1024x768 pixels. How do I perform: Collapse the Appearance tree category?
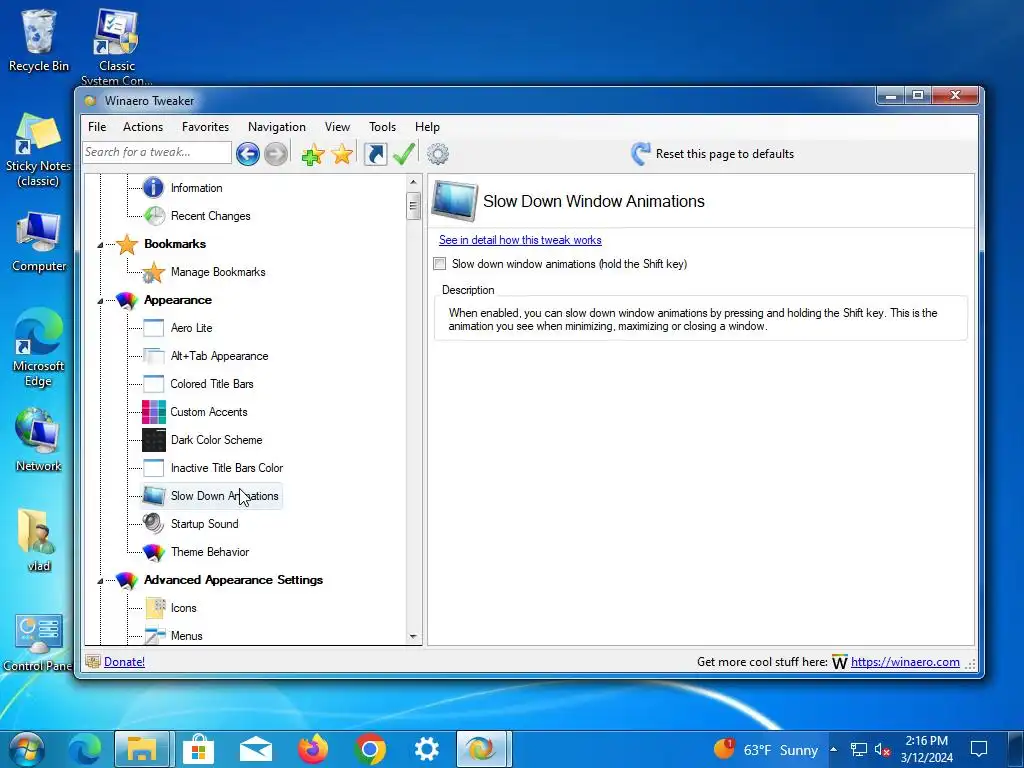pyautogui.click(x=100, y=301)
